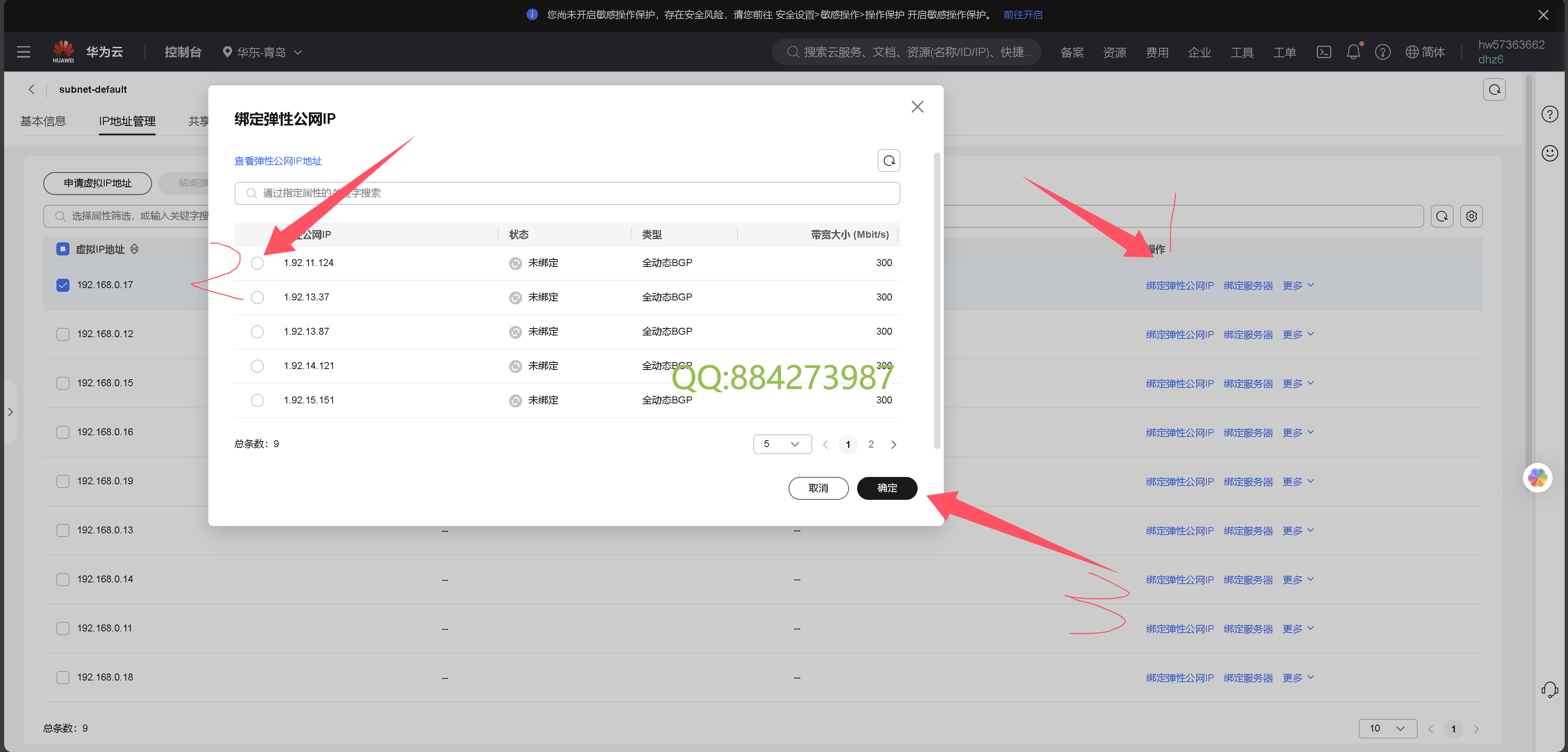Open the region selector 华东-青岛
This screenshot has height=752, width=1568.
262,52
